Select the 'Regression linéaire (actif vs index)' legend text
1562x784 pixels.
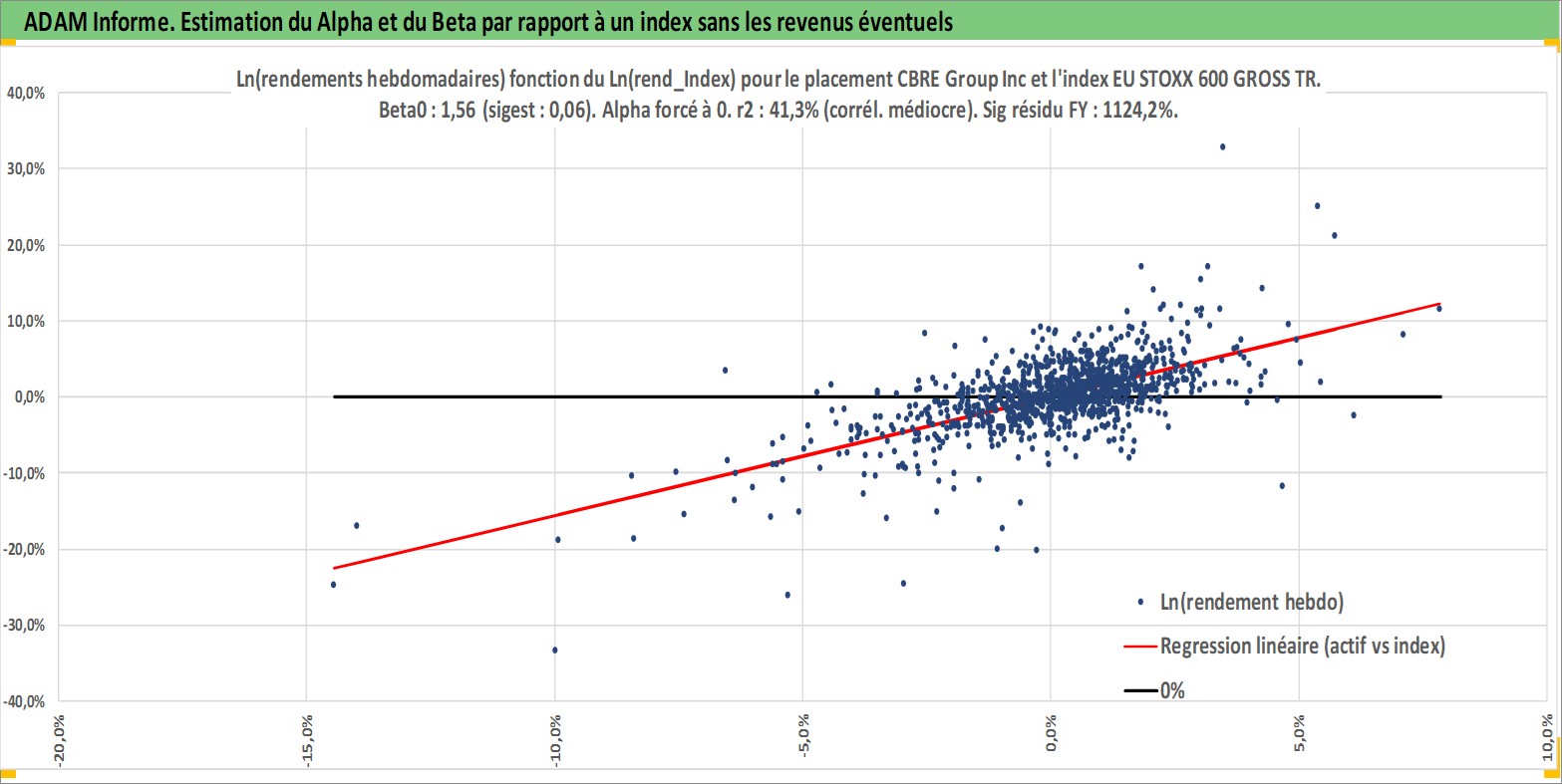click(1302, 646)
